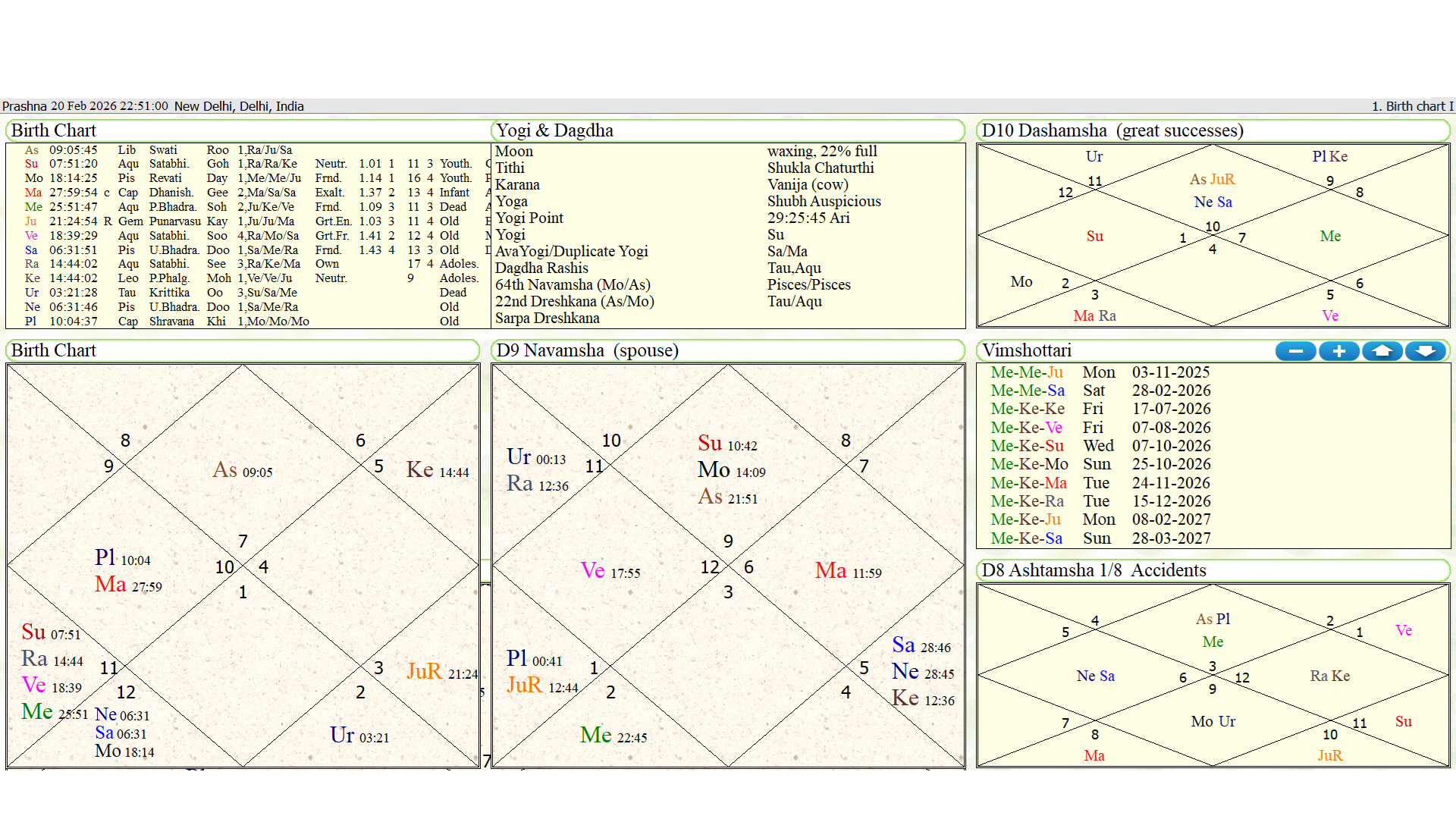Click the Vimshottari panel title
The height and width of the screenshot is (819, 1456).
pos(1027,350)
